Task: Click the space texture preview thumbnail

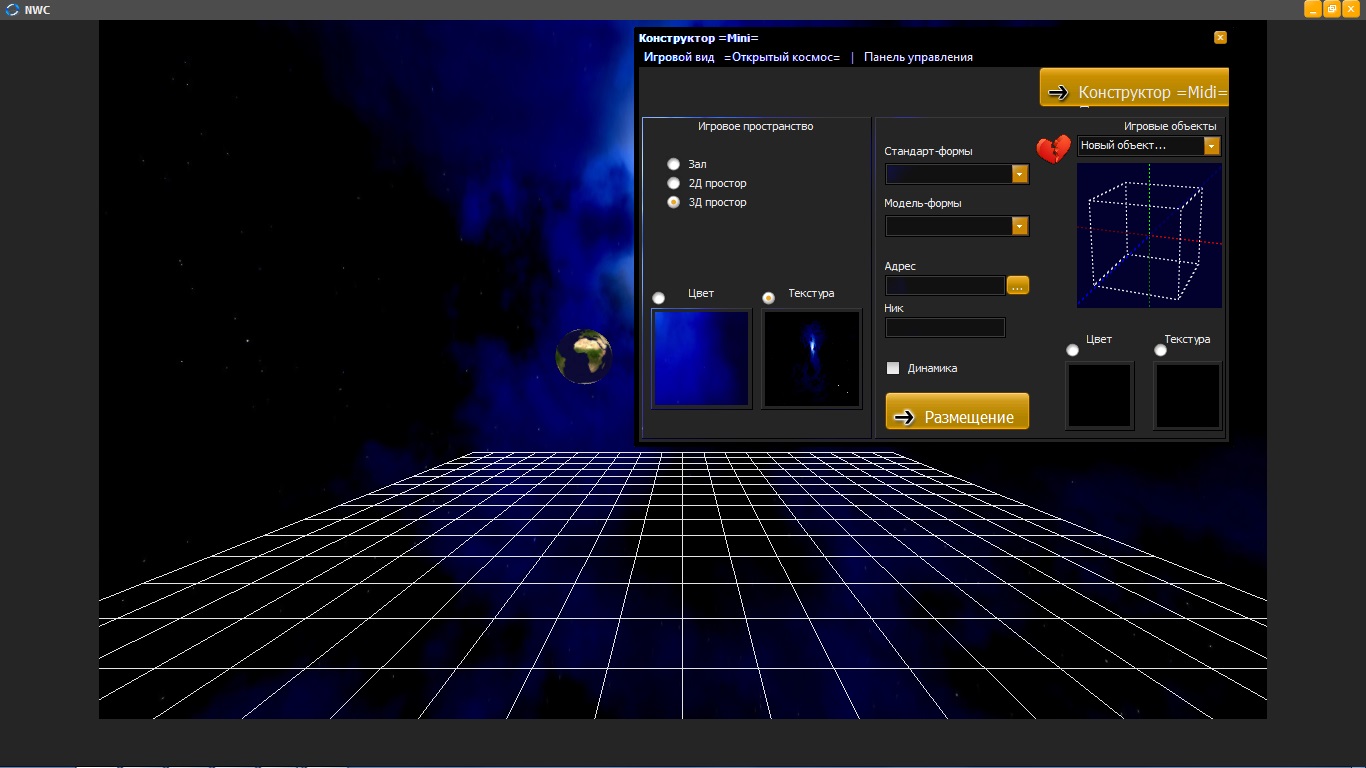Action: (x=811, y=358)
